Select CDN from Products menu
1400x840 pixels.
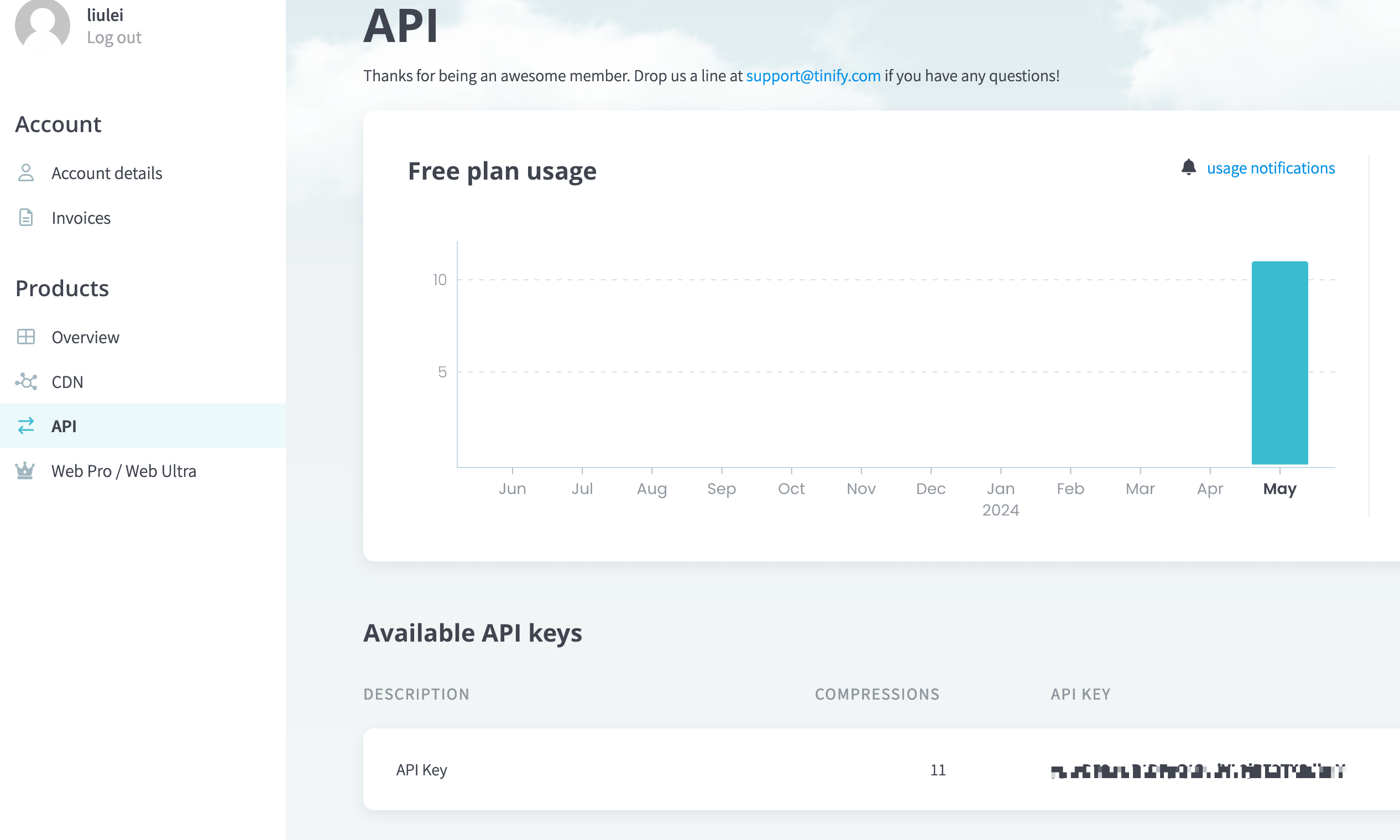pos(67,382)
